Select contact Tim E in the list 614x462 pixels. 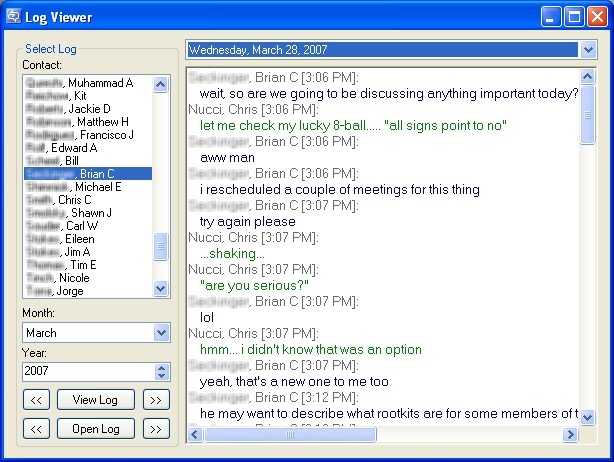click(88, 265)
